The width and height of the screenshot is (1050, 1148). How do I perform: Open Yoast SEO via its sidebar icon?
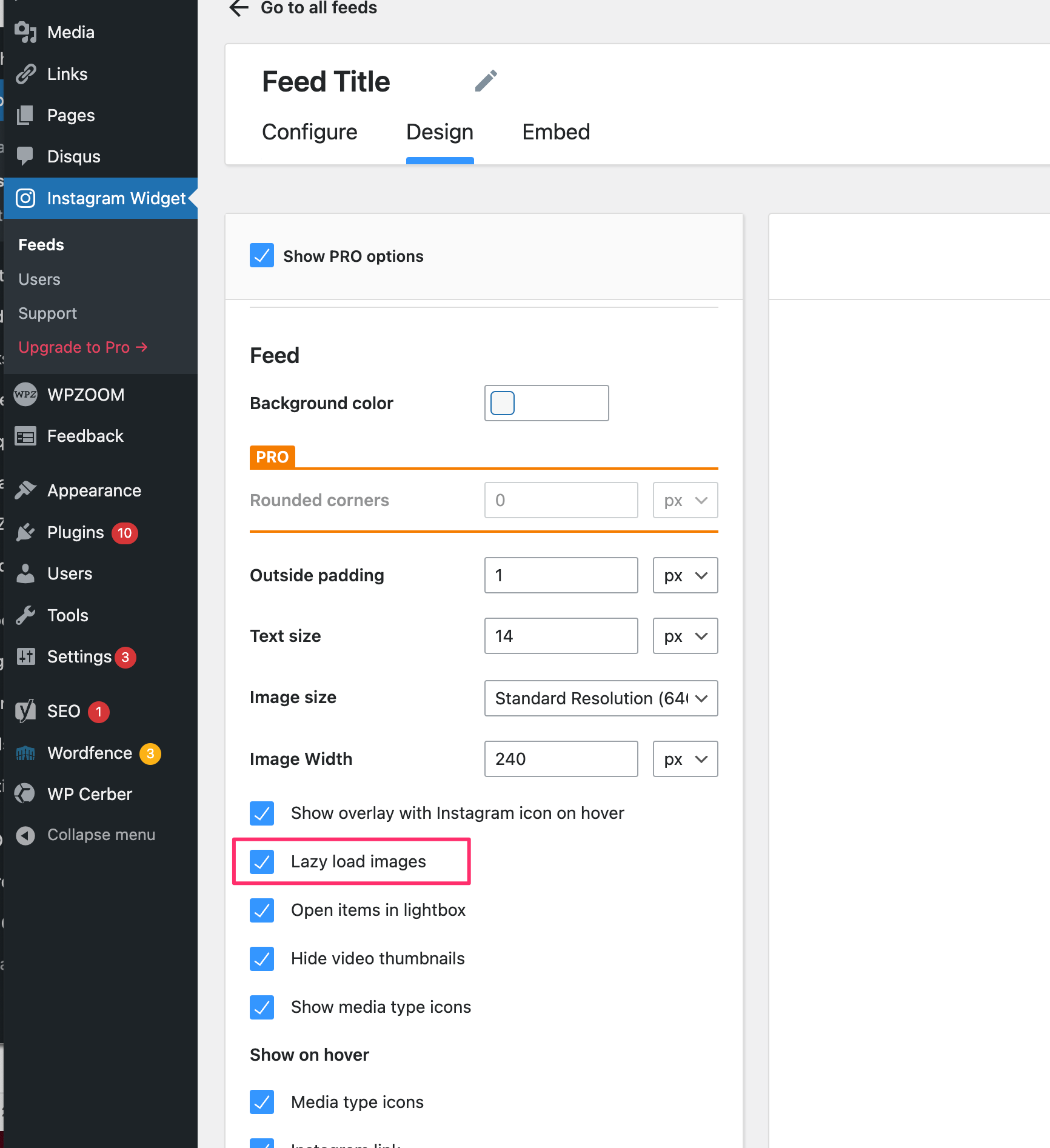tap(25, 711)
